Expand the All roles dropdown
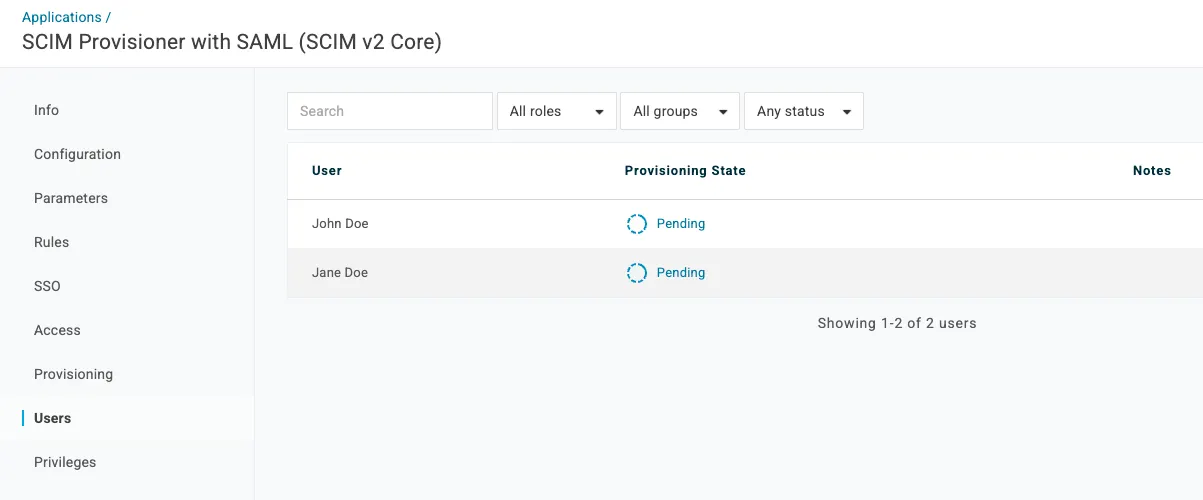The width and height of the screenshot is (1203, 500). coord(556,111)
